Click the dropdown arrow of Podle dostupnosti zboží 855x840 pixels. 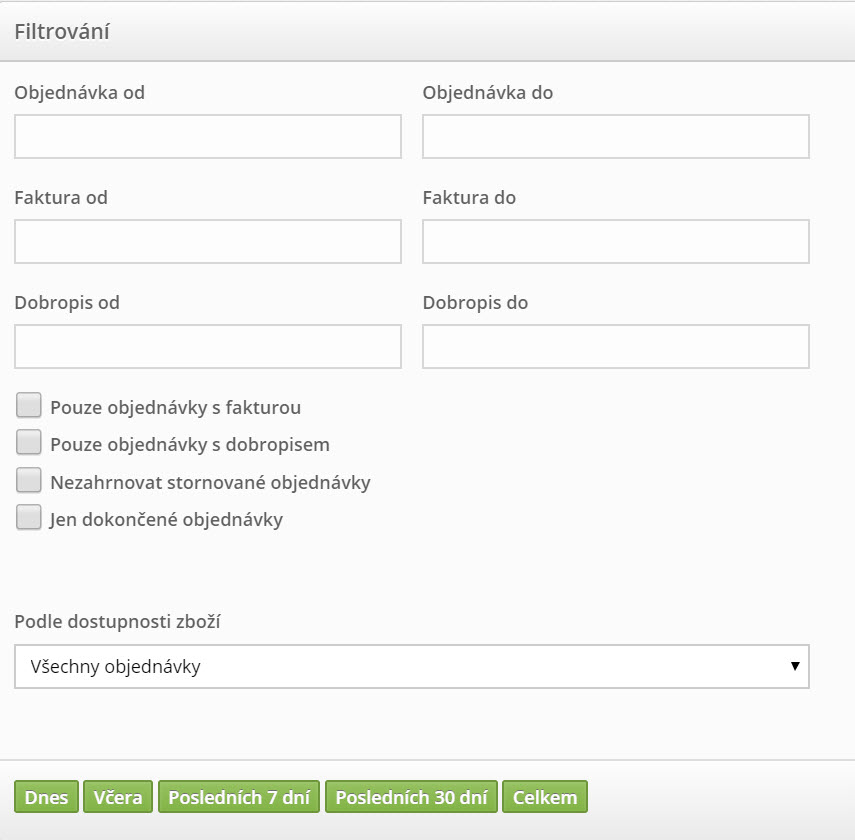795,666
